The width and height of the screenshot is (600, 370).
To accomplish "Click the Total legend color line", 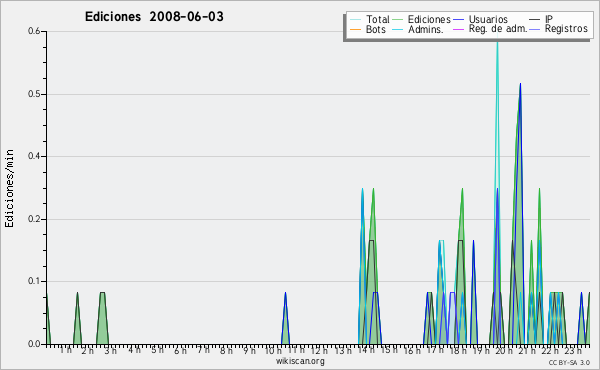I will click(x=355, y=20).
